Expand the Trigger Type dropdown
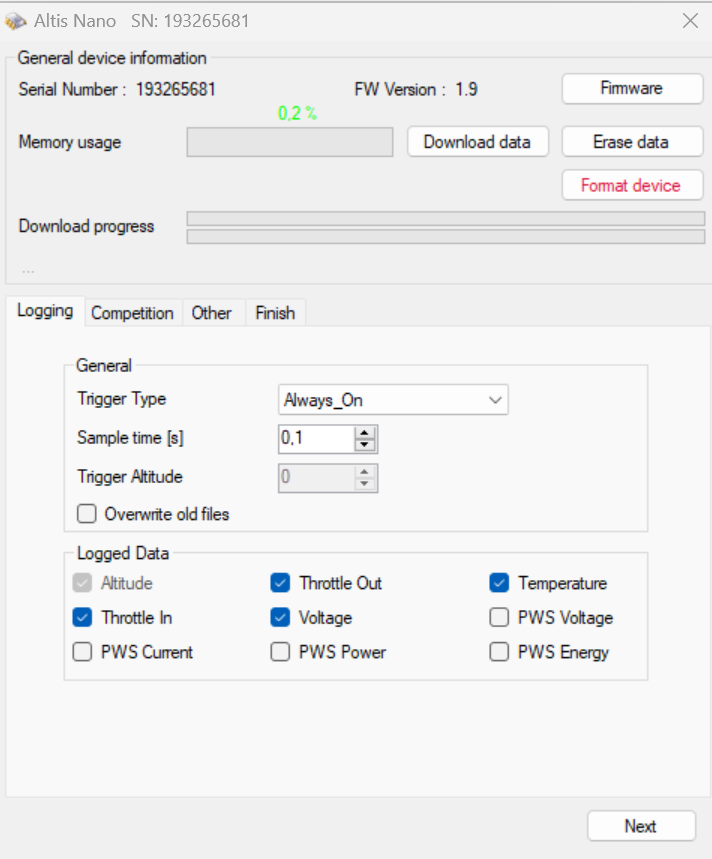The height and width of the screenshot is (859, 712). point(393,400)
